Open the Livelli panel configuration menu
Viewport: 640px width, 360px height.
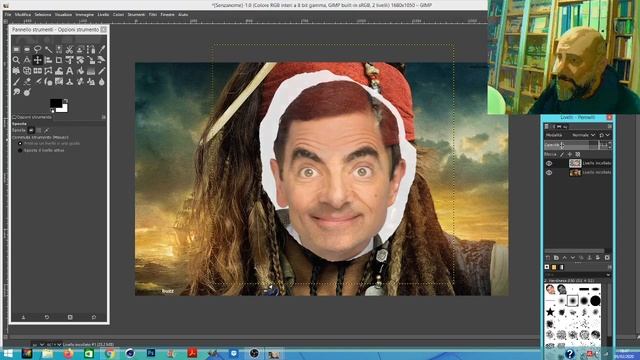(610, 127)
